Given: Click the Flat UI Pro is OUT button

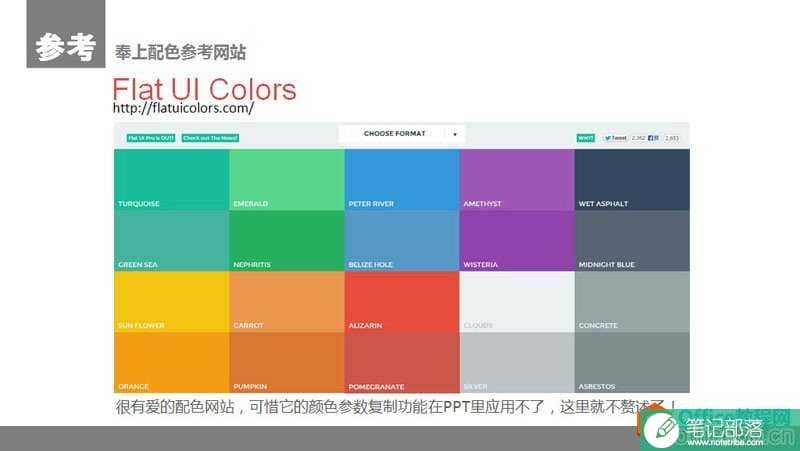Looking at the screenshot, I should [151, 138].
